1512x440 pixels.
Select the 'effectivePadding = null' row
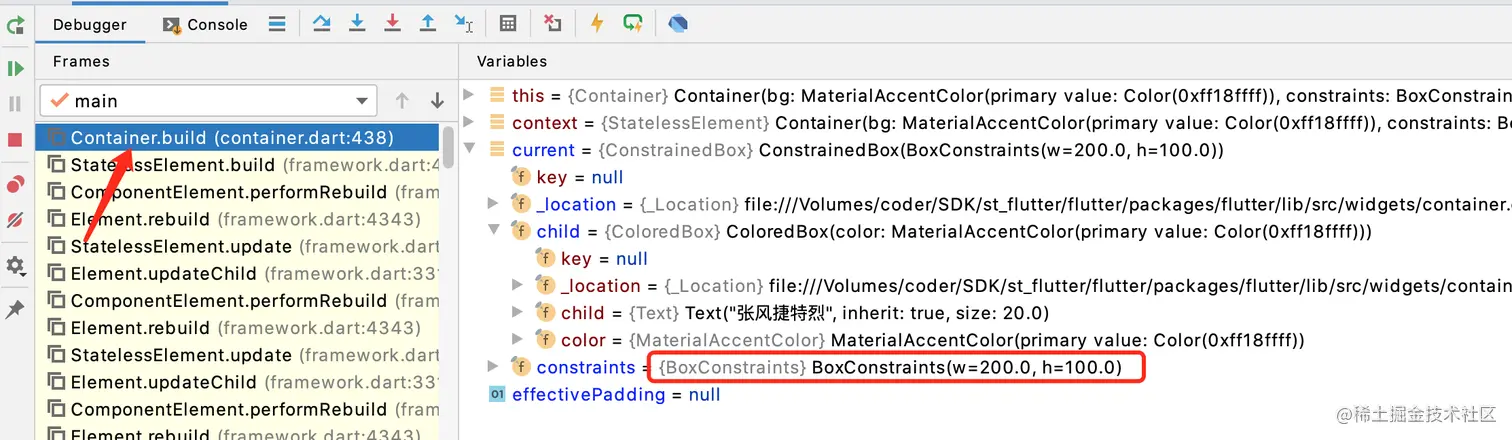coord(985,394)
